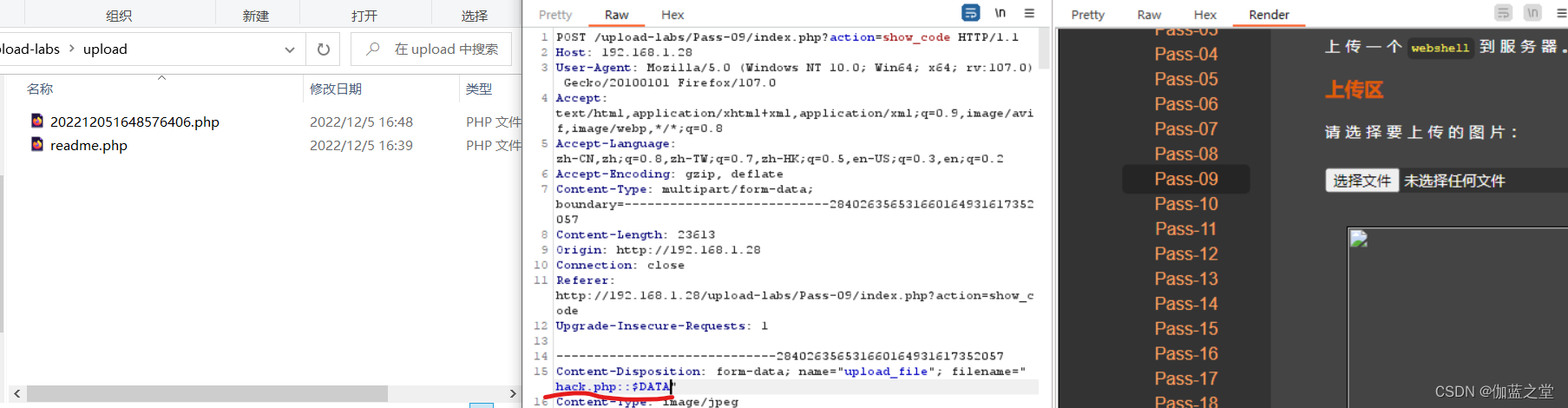Open the 202212051648576406.php file

tap(134, 122)
